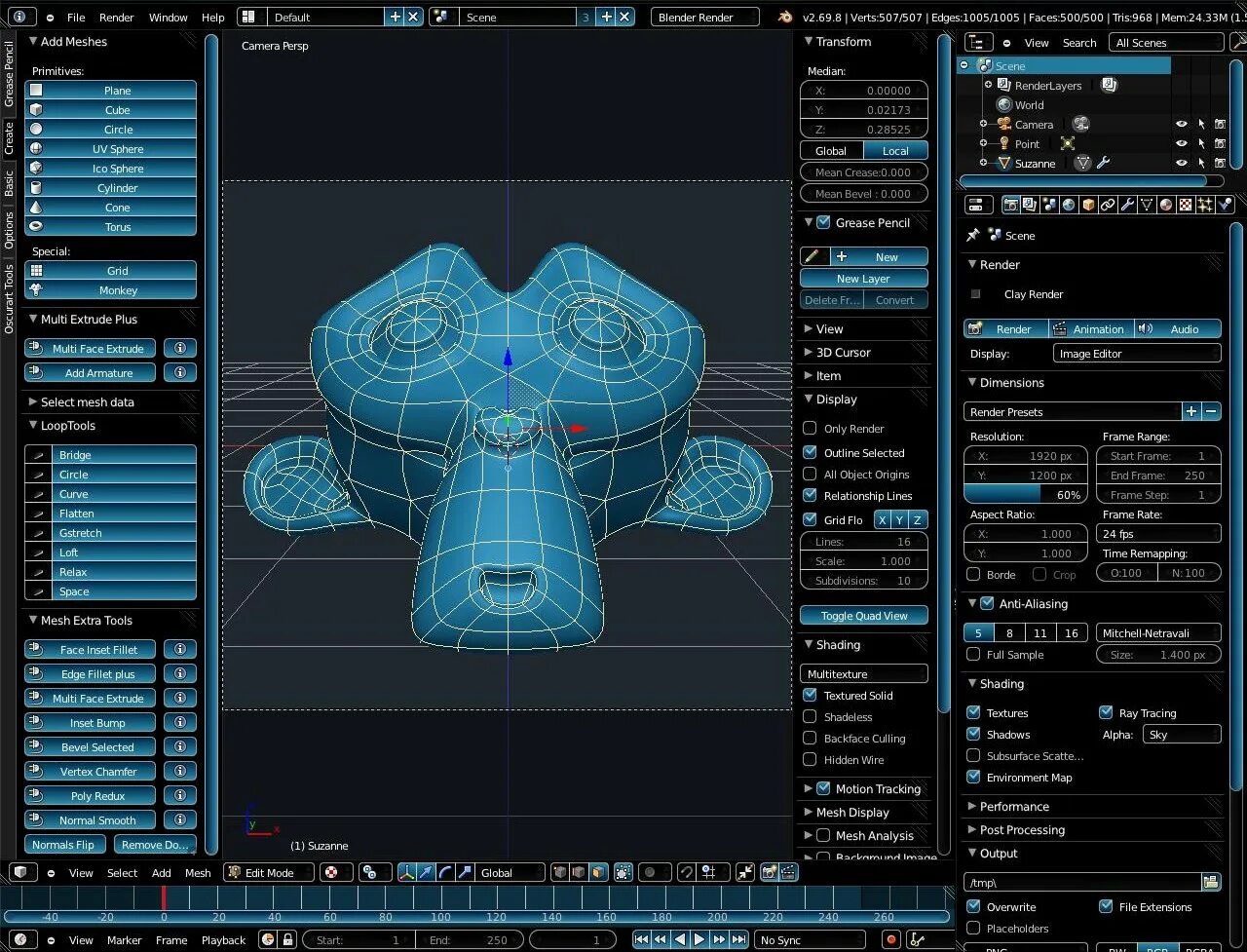
Task: Hide Suzanne with its eye icon
Action: point(1182,164)
